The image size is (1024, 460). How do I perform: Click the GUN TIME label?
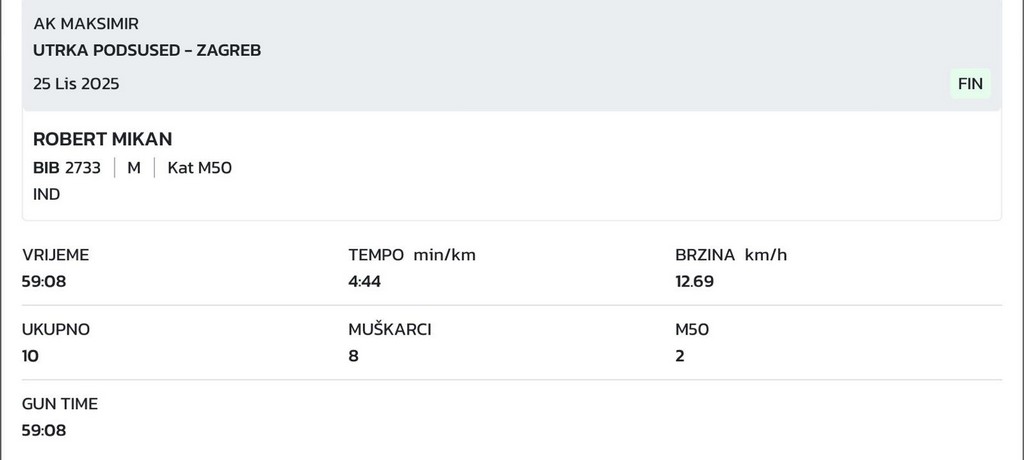pyautogui.click(x=60, y=404)
